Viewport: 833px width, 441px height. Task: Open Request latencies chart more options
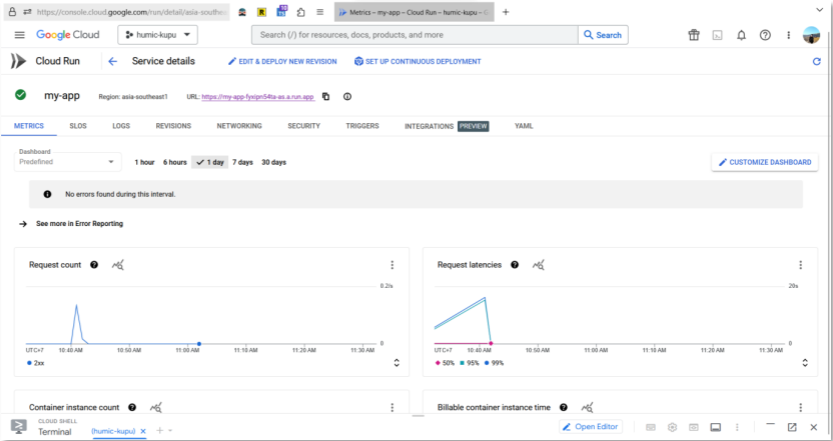point(801,265)
